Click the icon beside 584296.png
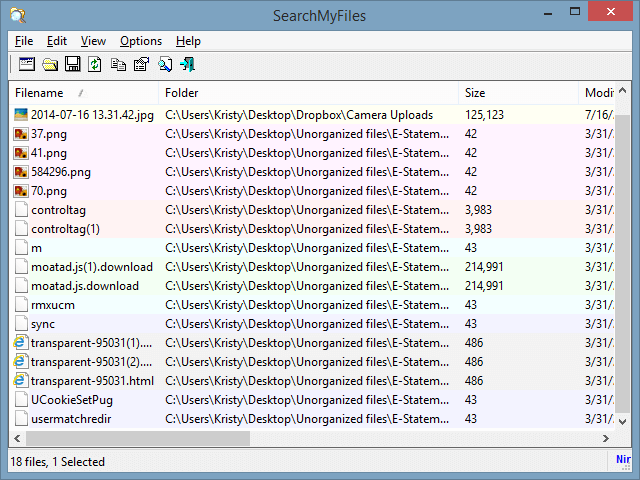 (x=21, y=172)
